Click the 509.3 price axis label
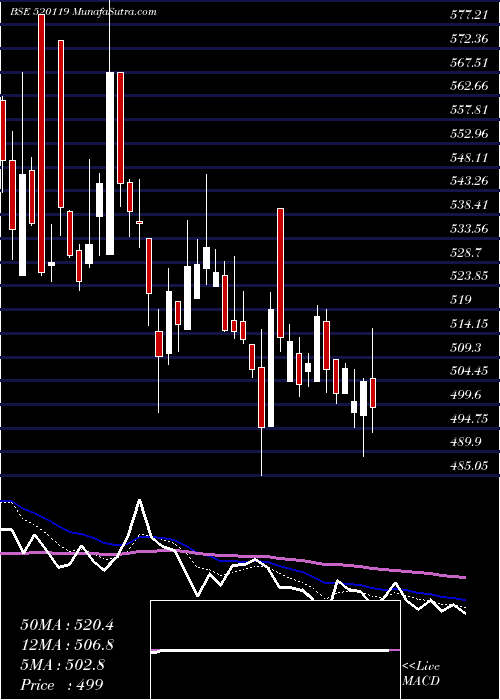The image size is (500, 700). (x=466, y=347)
